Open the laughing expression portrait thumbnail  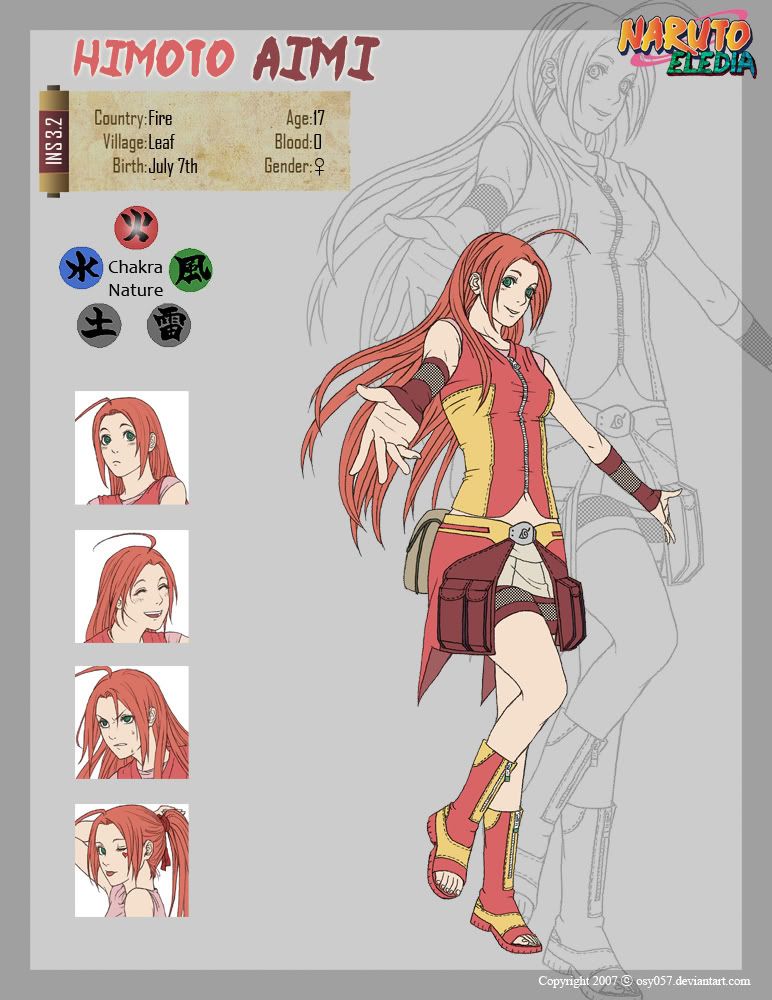tap(132, 586)
